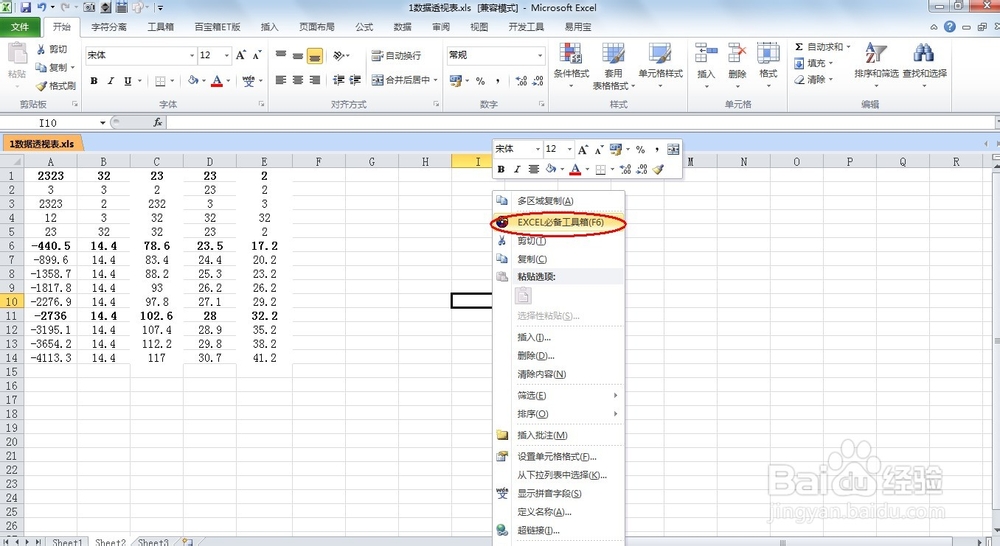1000x546 pixels.
Task: Select cell A6 containing -440.5
Action: [50, 246]
